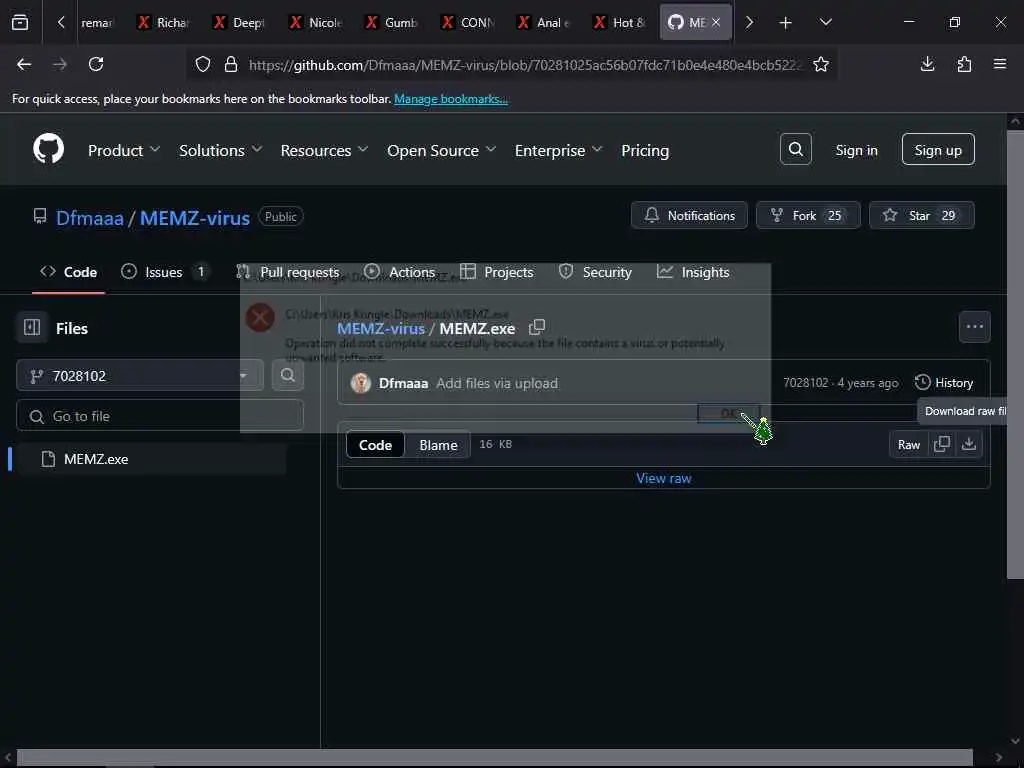Click the red X error icon in dialog
1024x768 pixels.
click(260, 318)
